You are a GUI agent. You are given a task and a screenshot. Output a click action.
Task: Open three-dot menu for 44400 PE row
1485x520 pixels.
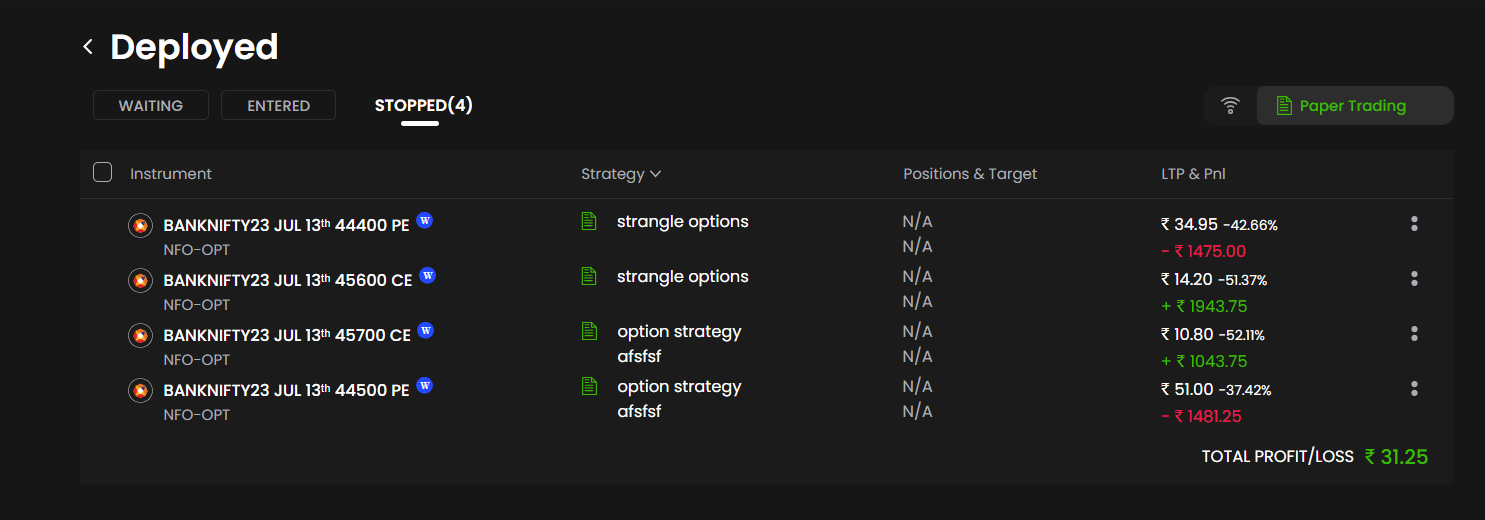(x=1413, y=224)
